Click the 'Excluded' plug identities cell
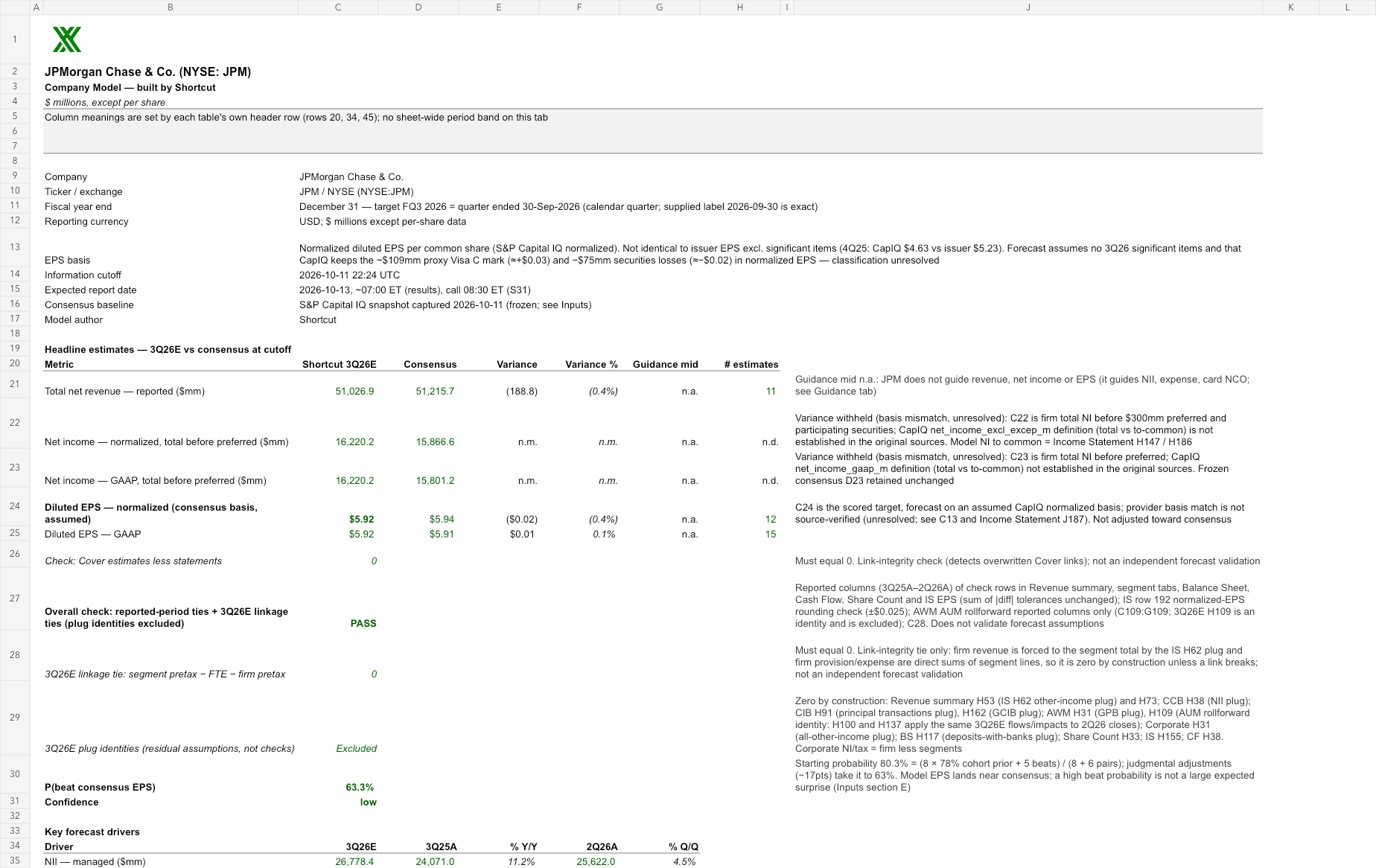Viewport: 1376px width, 868px height. (356, 749)
